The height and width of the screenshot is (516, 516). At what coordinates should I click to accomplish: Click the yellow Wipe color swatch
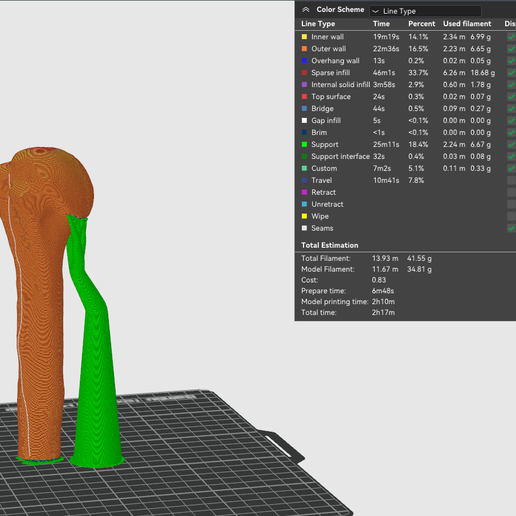[304, 216]
